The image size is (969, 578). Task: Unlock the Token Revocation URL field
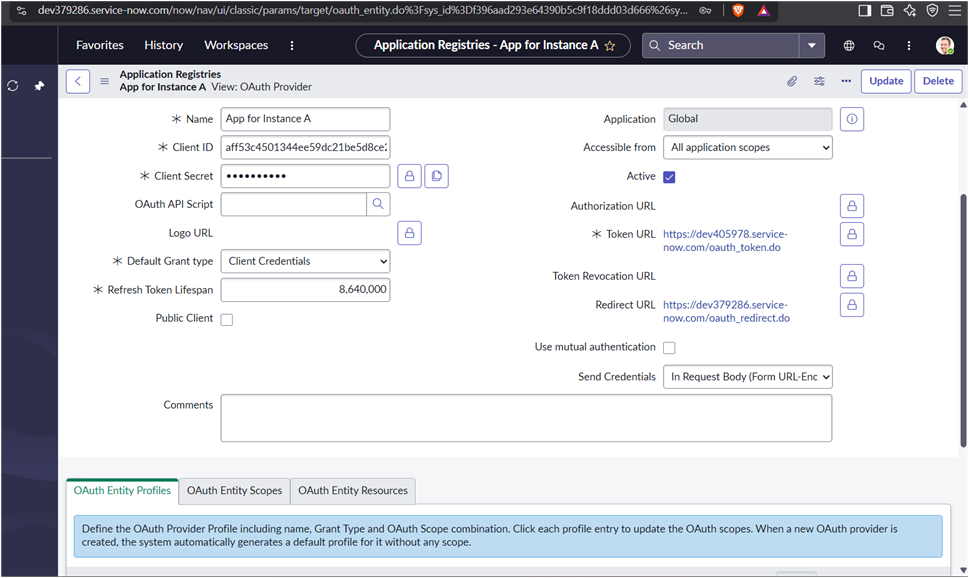(x=852, y=276)
